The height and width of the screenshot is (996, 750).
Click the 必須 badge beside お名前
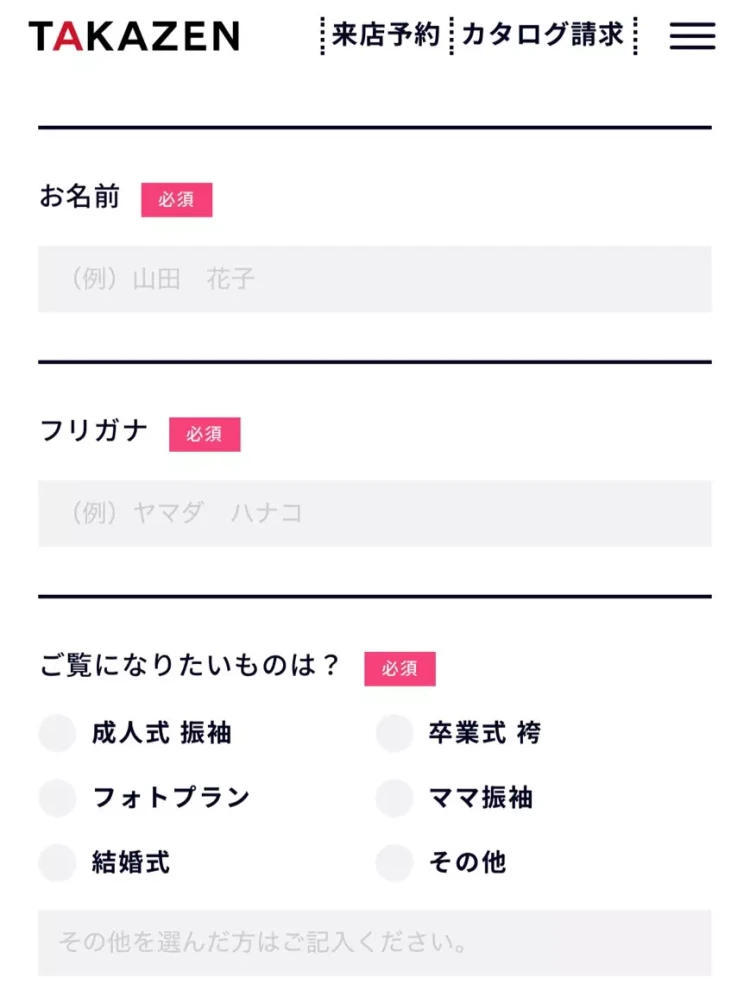coord(176,200)
